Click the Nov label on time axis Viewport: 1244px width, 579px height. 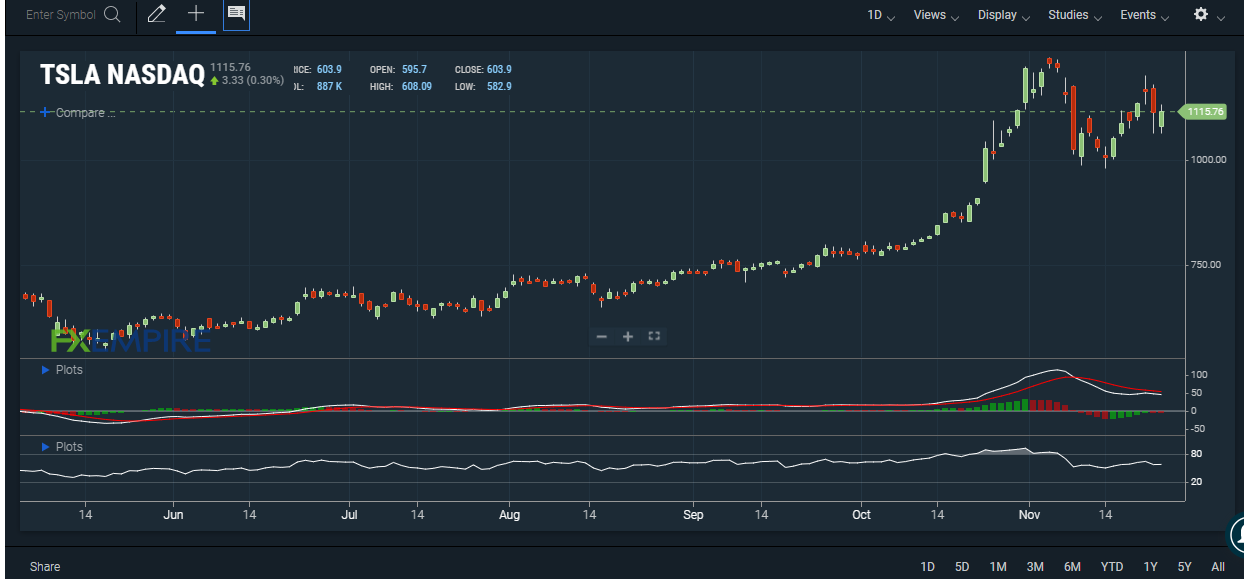(1031, 515)
